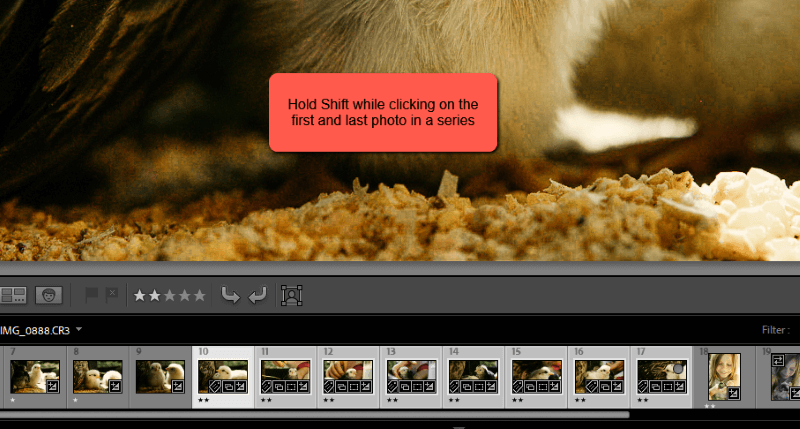The image size is (800, 429).
Task: Click the two-star rating under photo 10
Action: tap(204, 400)
